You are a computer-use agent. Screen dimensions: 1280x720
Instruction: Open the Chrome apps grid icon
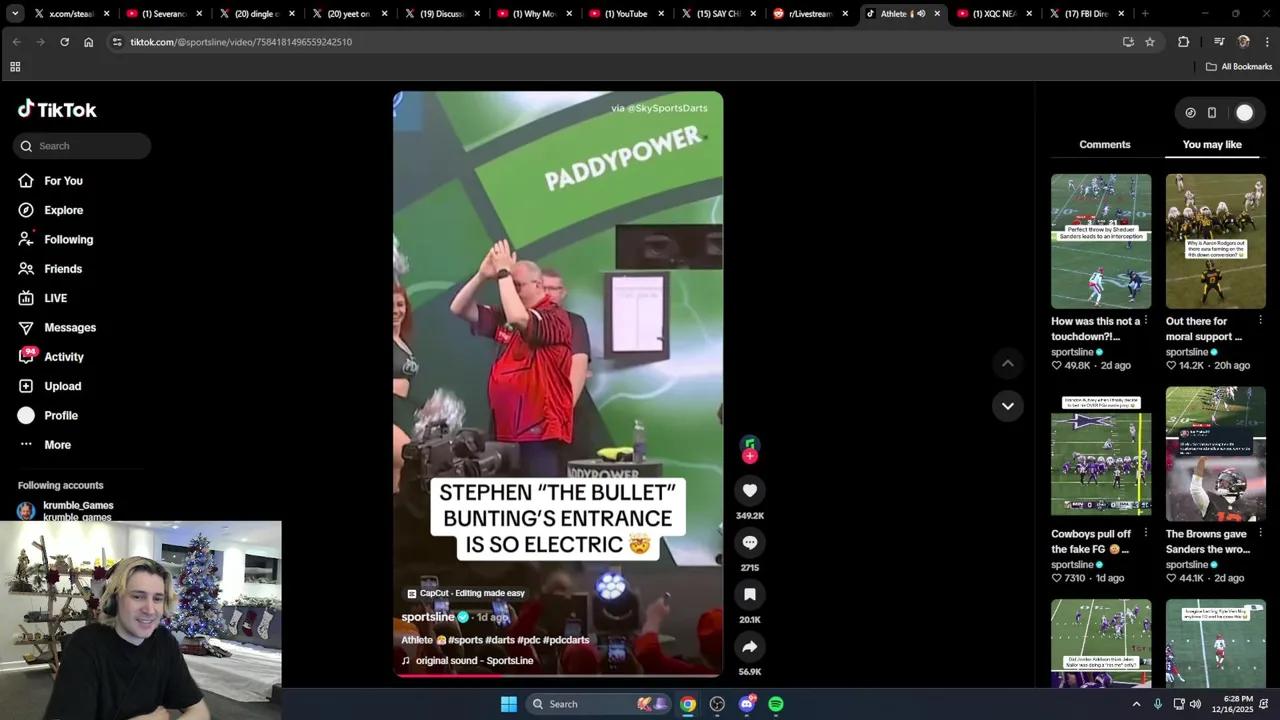15,67
